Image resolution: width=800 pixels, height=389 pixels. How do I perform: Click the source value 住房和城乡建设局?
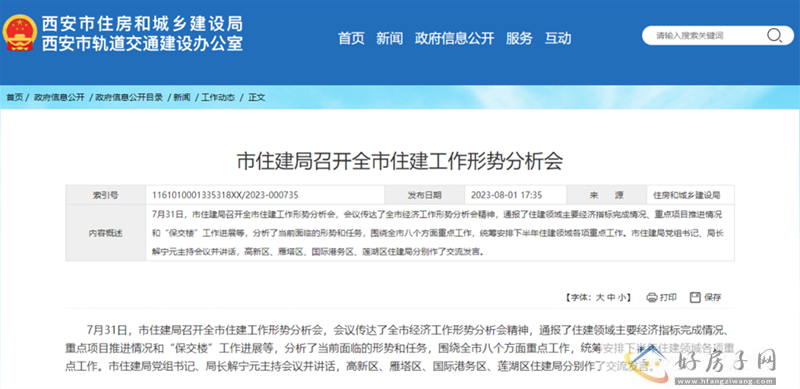coord(686,195)
